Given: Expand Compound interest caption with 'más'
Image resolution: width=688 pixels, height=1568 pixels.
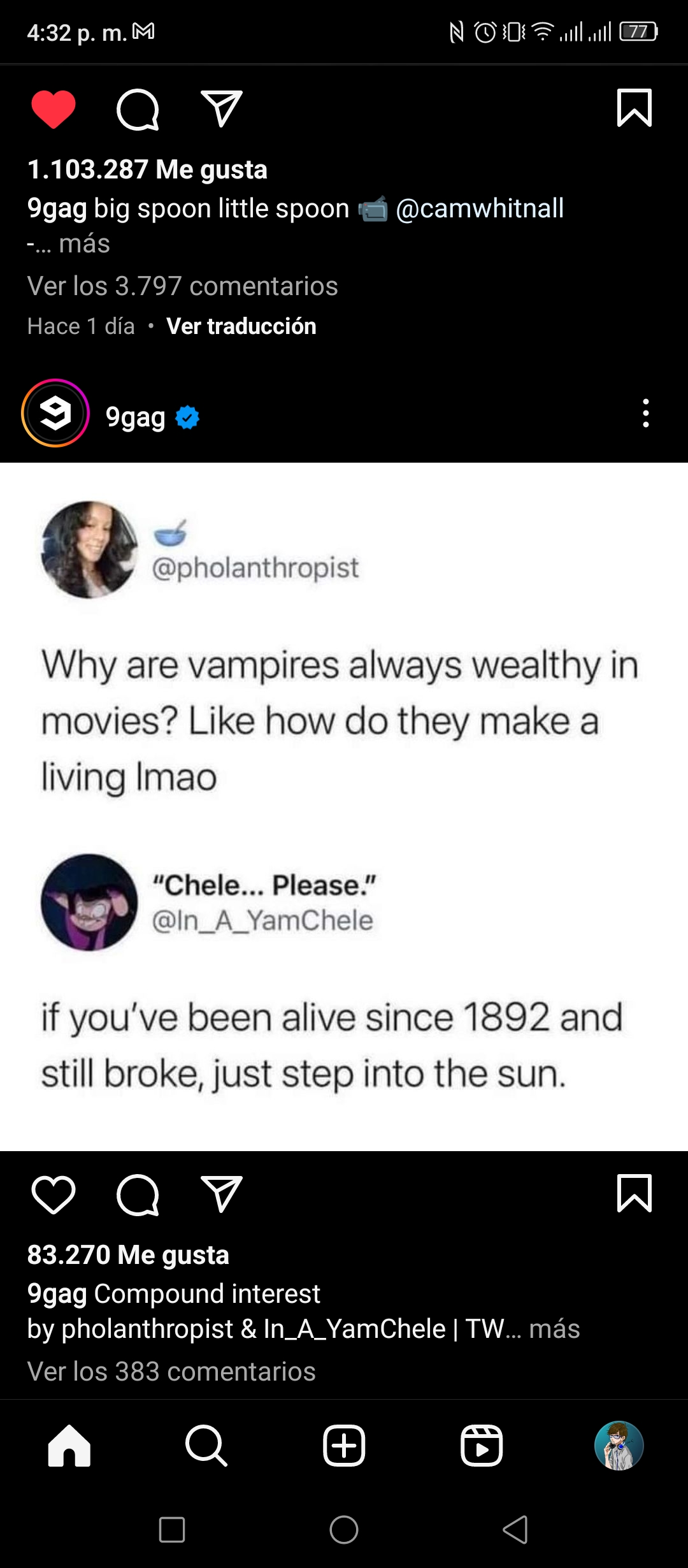Looking at the screenshot, I should pos(554,1329).
